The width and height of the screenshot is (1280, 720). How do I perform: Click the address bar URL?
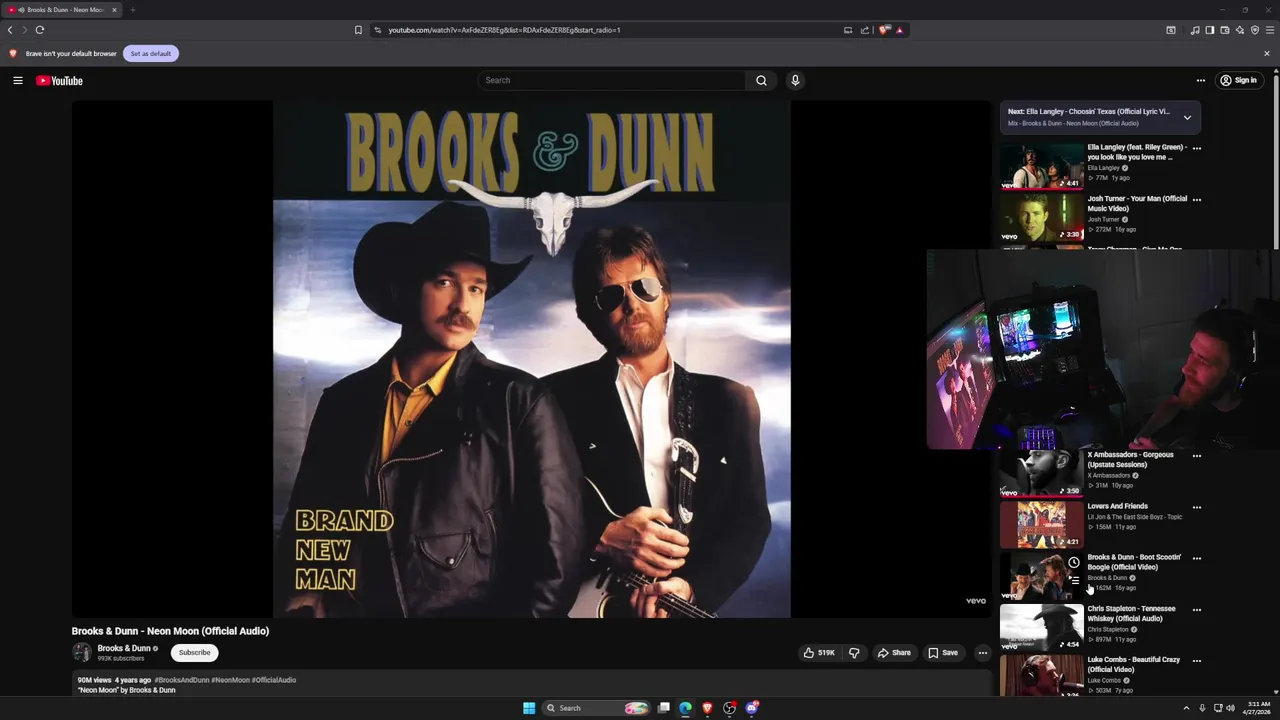(x=504, y=30)
